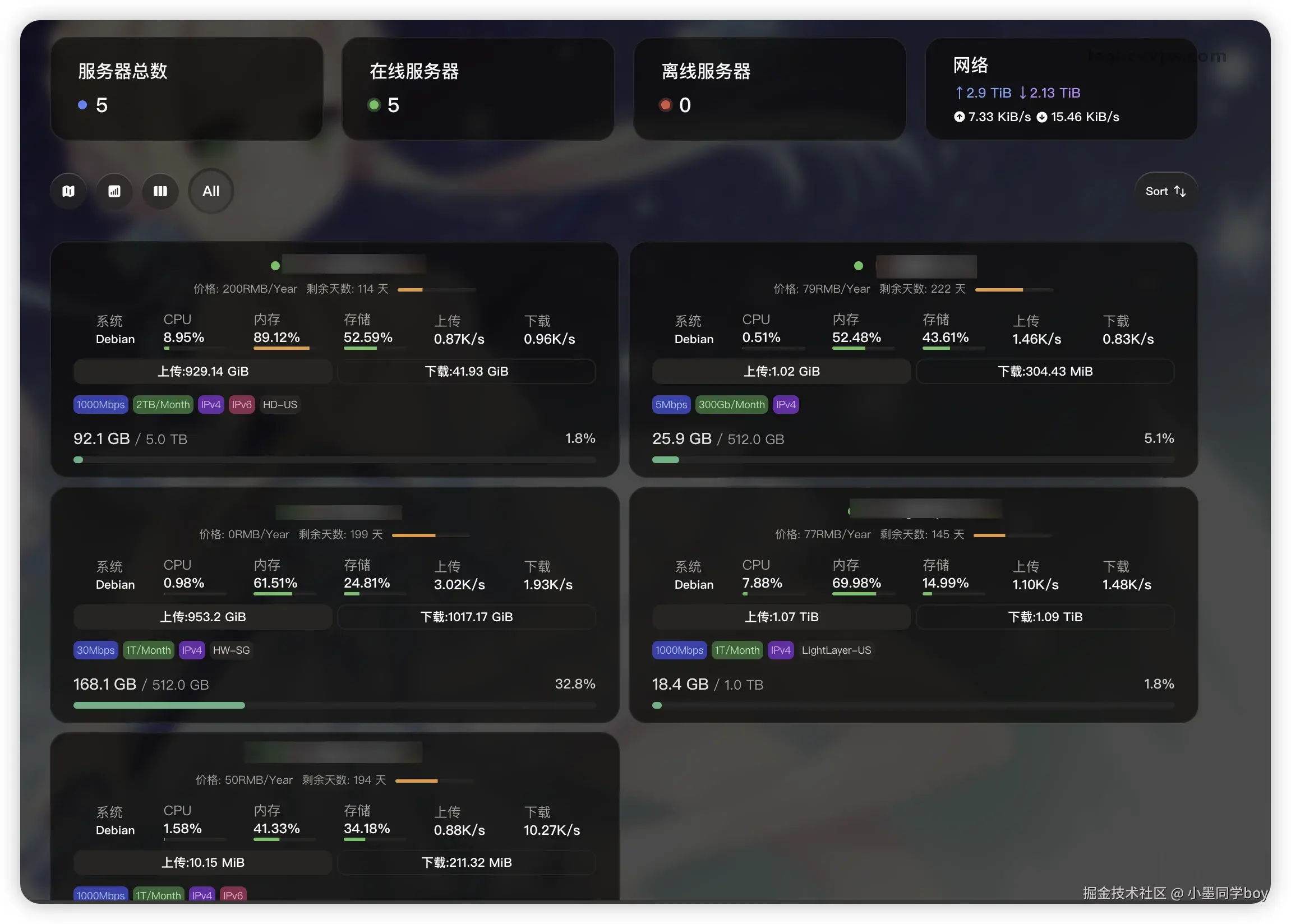Switch to column layout view icon
Screen dimensions: 1291x924
160,191
